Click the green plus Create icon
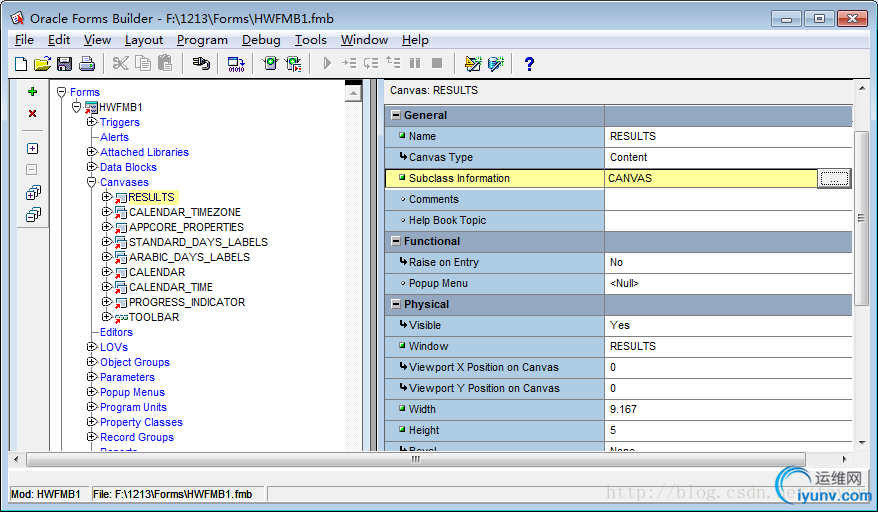Viewport: 878px width, 512px height. click(32, 92)
